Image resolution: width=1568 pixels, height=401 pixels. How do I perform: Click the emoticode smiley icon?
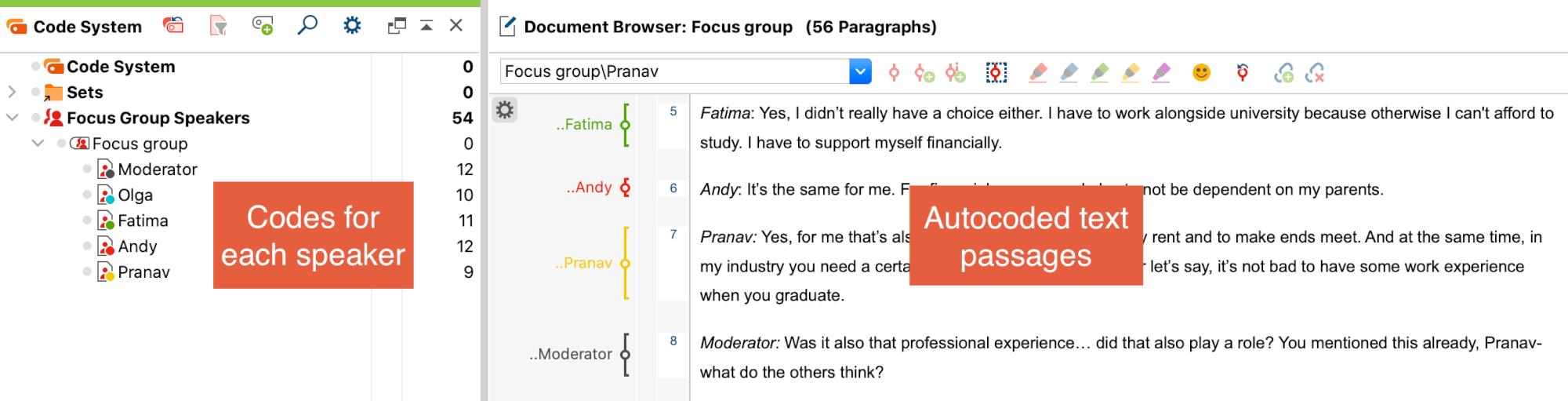point(1201,73)
